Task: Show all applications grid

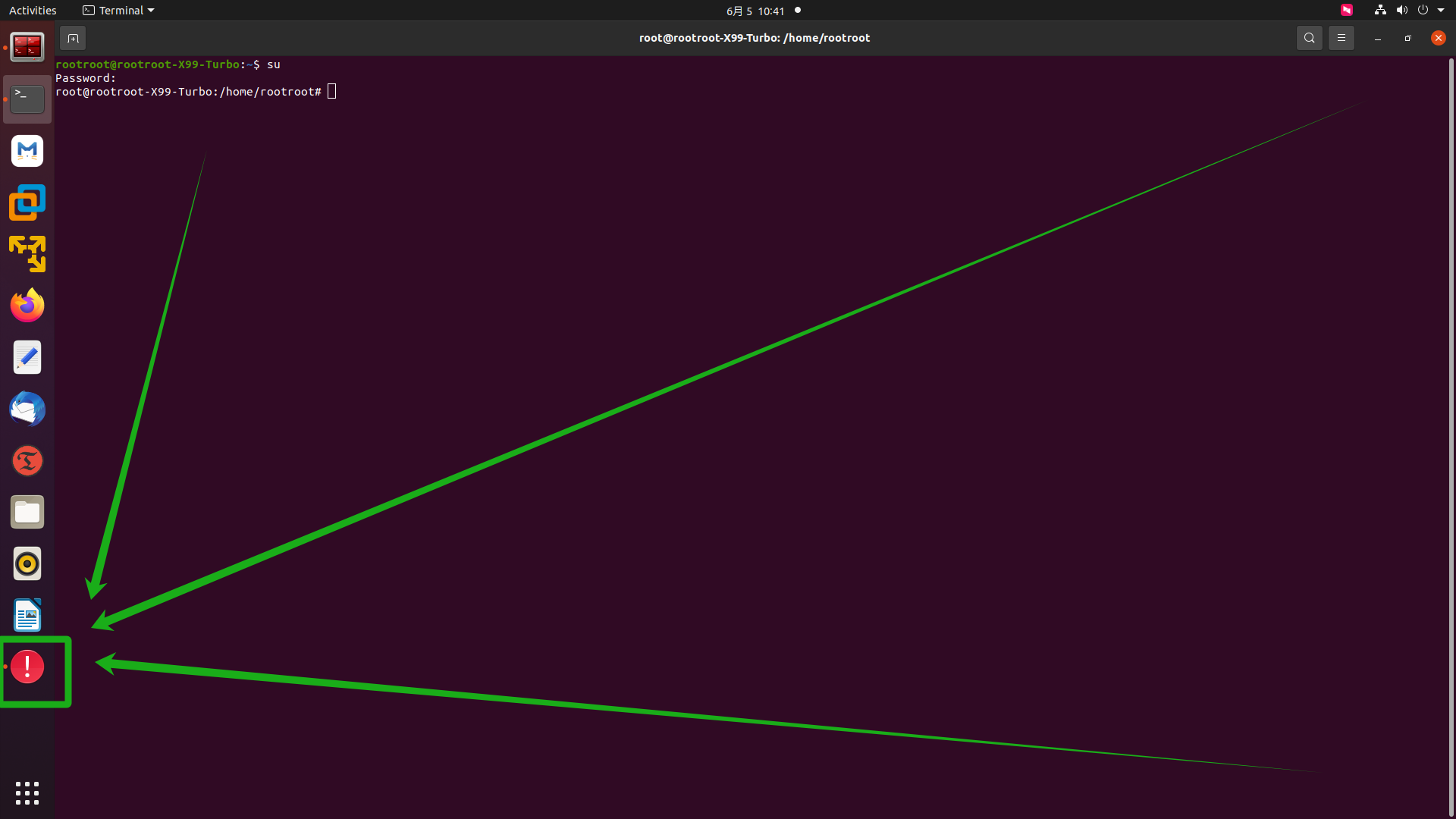Action: [x=27, y=793]
